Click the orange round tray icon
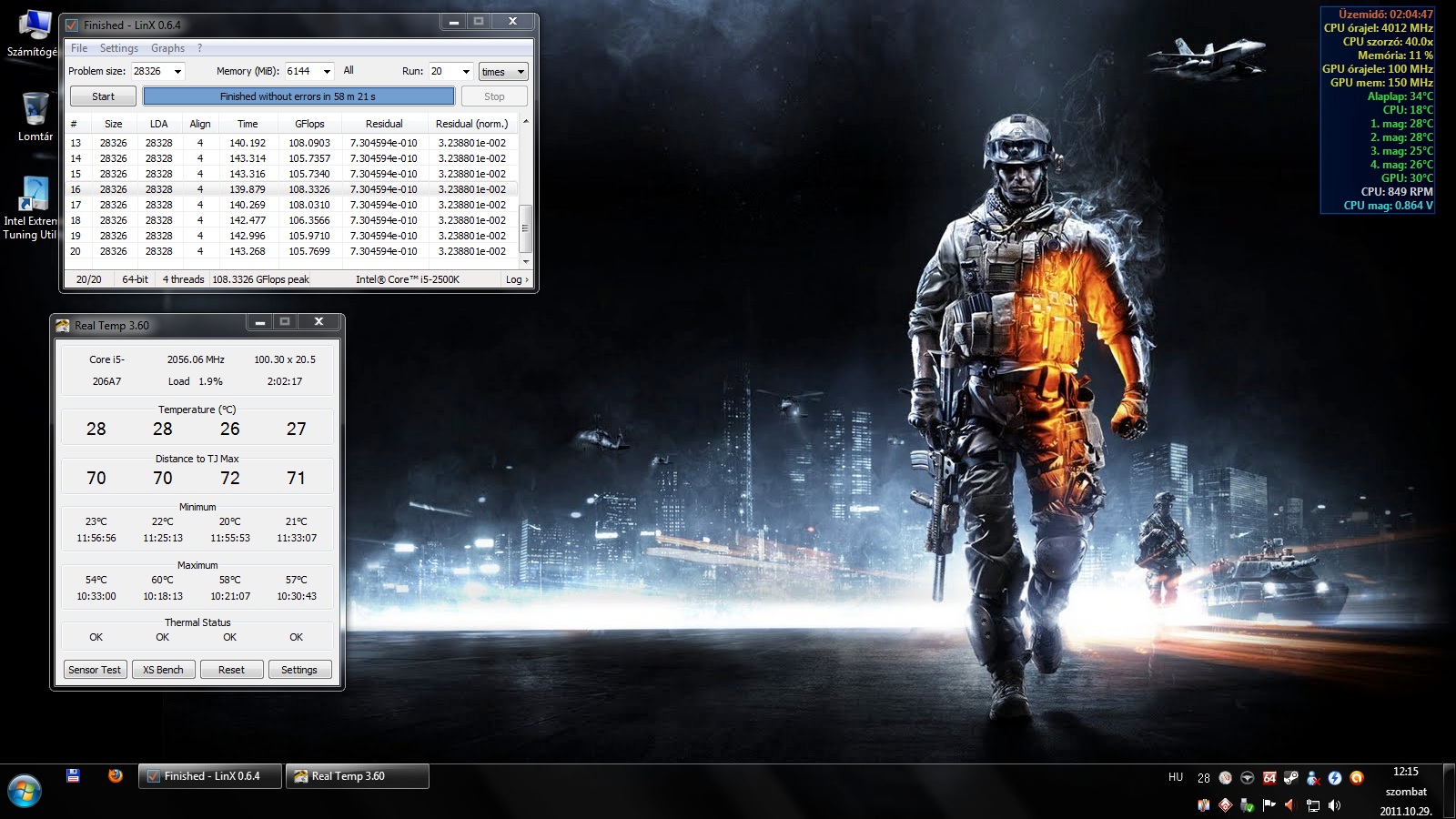The image size is (1456, 819). pos(1357,778)
